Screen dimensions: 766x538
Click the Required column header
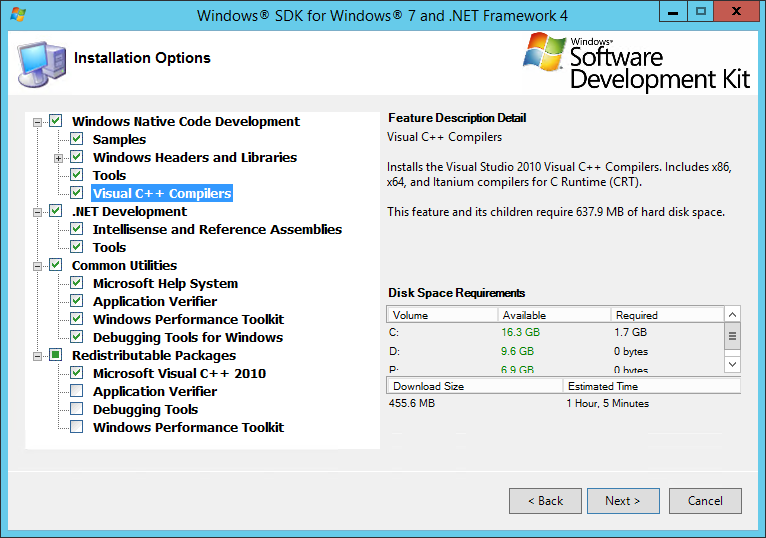[667, 315]
